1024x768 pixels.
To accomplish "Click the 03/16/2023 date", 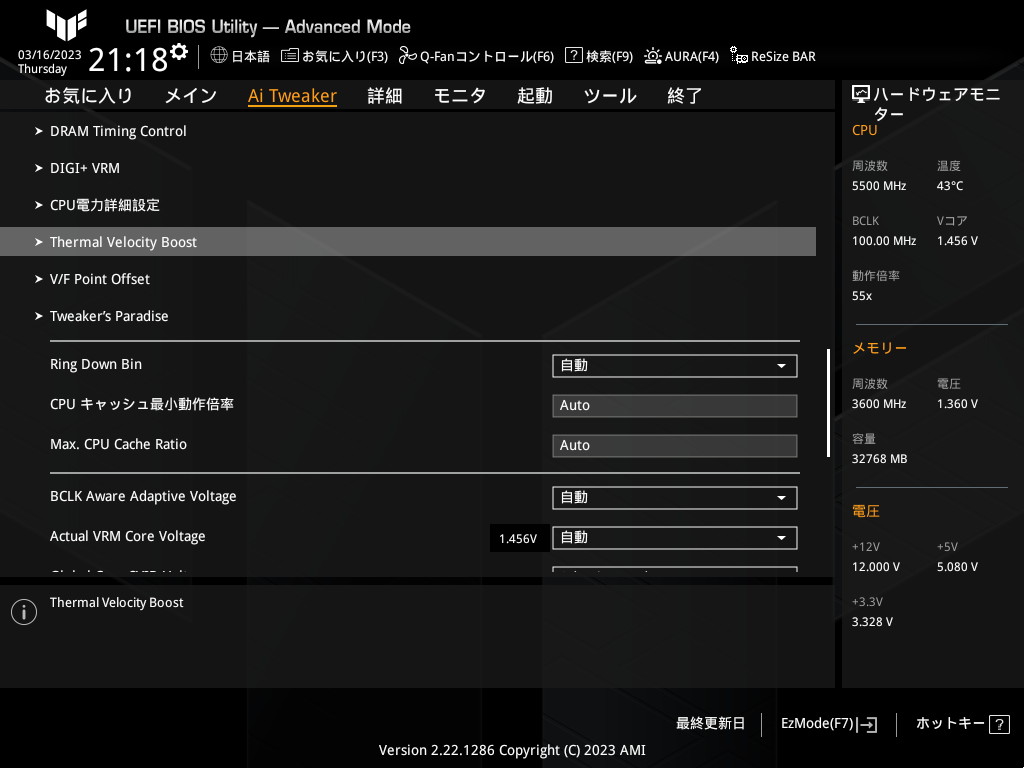I will click(x=50, y=55).
